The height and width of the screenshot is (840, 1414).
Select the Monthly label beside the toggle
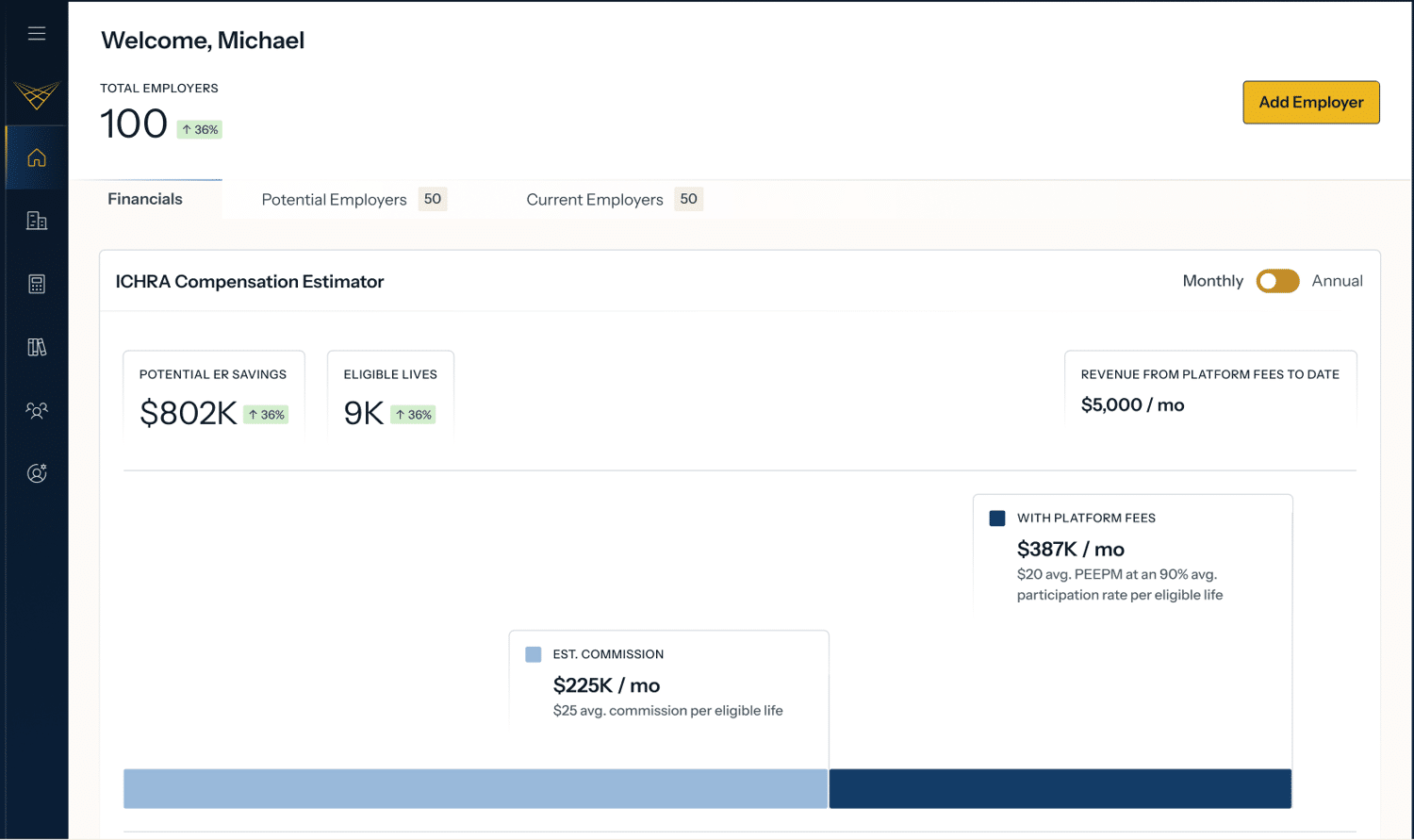[x=1212, y=281]
